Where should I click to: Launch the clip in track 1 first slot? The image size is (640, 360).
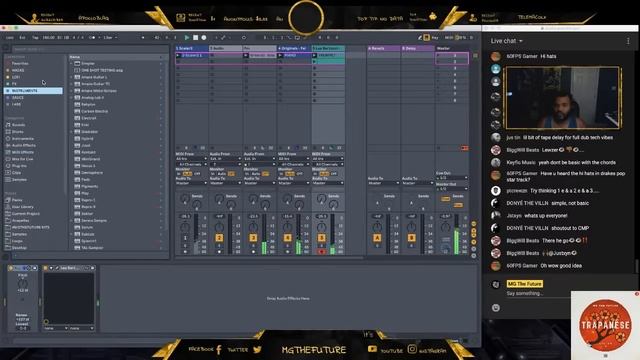tap(178, 55)
